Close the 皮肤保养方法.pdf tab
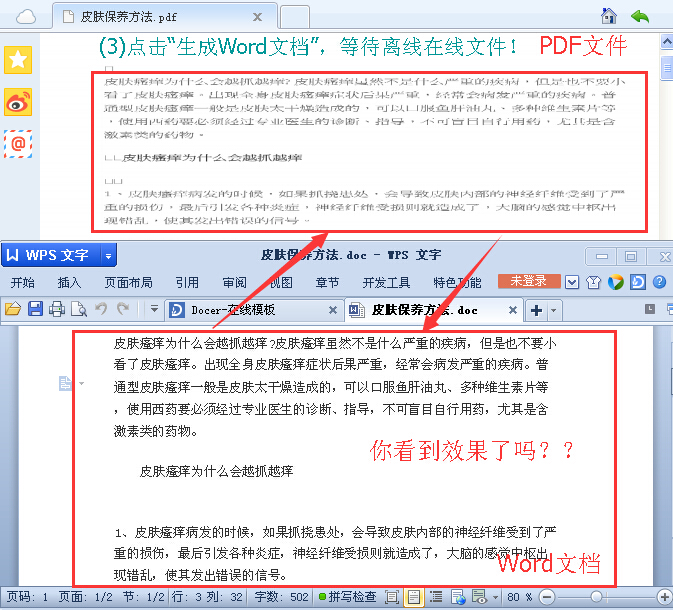This screenshot has width=673, height=610. 258,17
